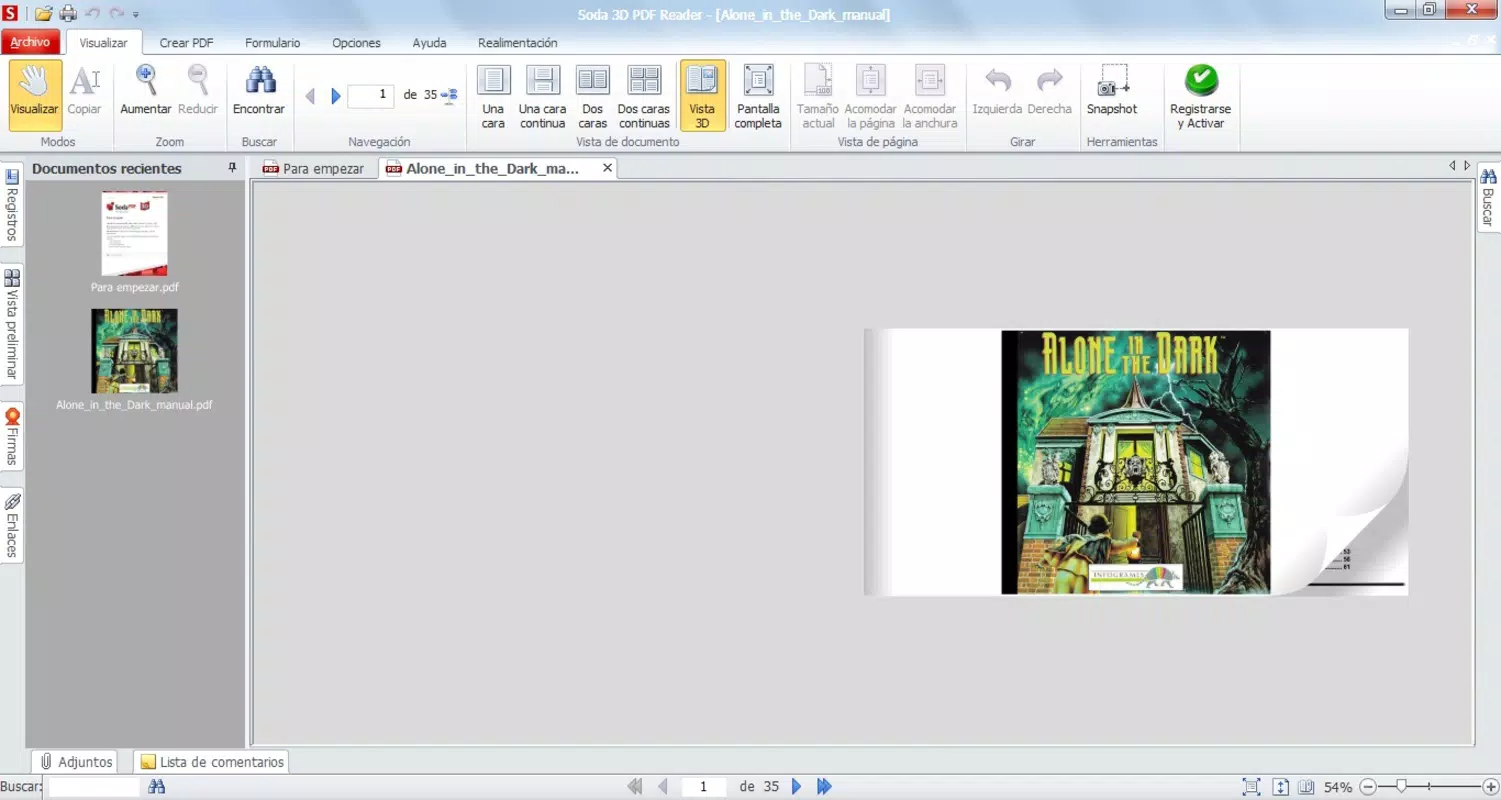Open the Adjuntos bottom tab

(76, 762)
